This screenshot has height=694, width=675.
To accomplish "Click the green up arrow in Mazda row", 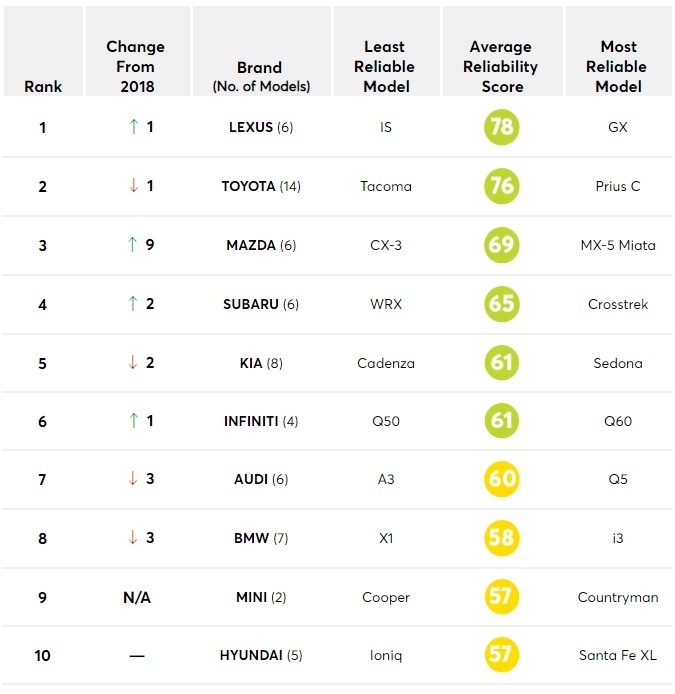I will click(132, 245).
